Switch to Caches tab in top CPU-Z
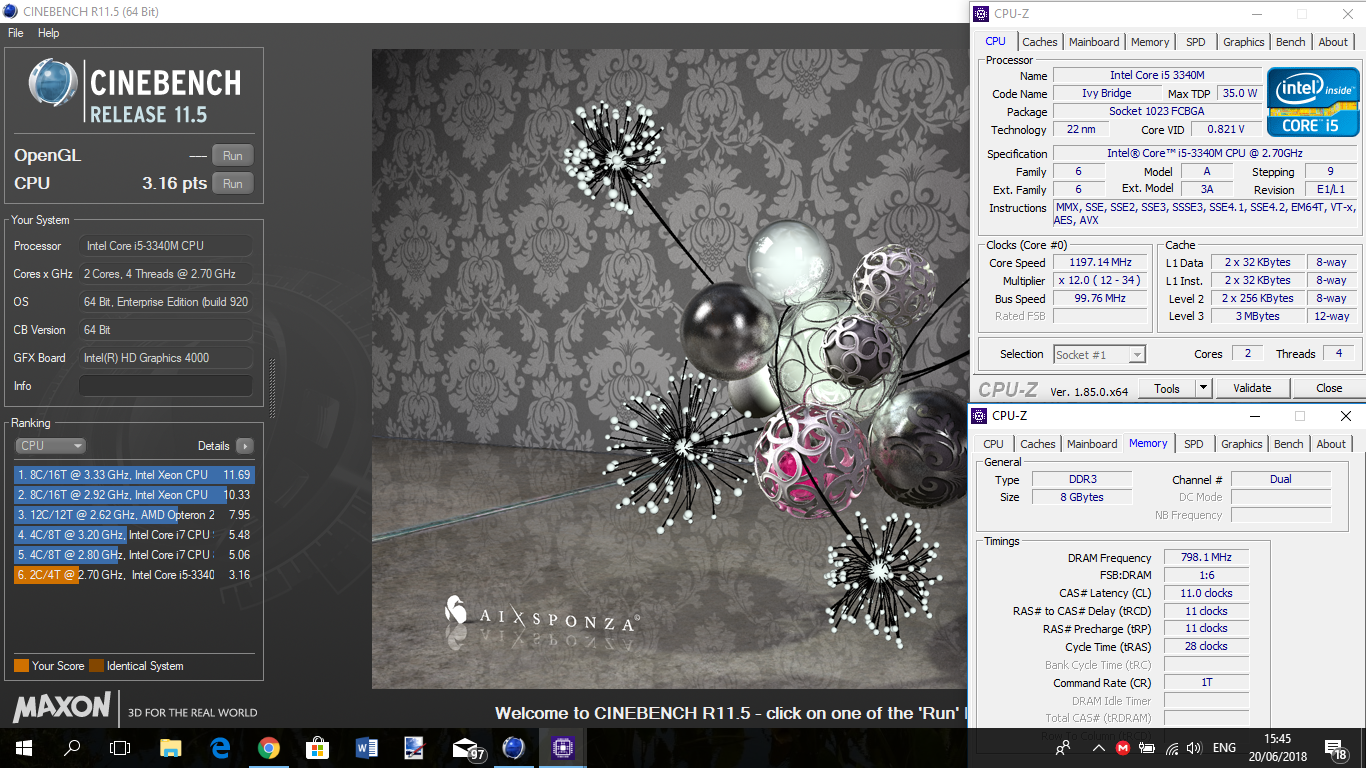1366x768 pixels. coord(1040,42)
